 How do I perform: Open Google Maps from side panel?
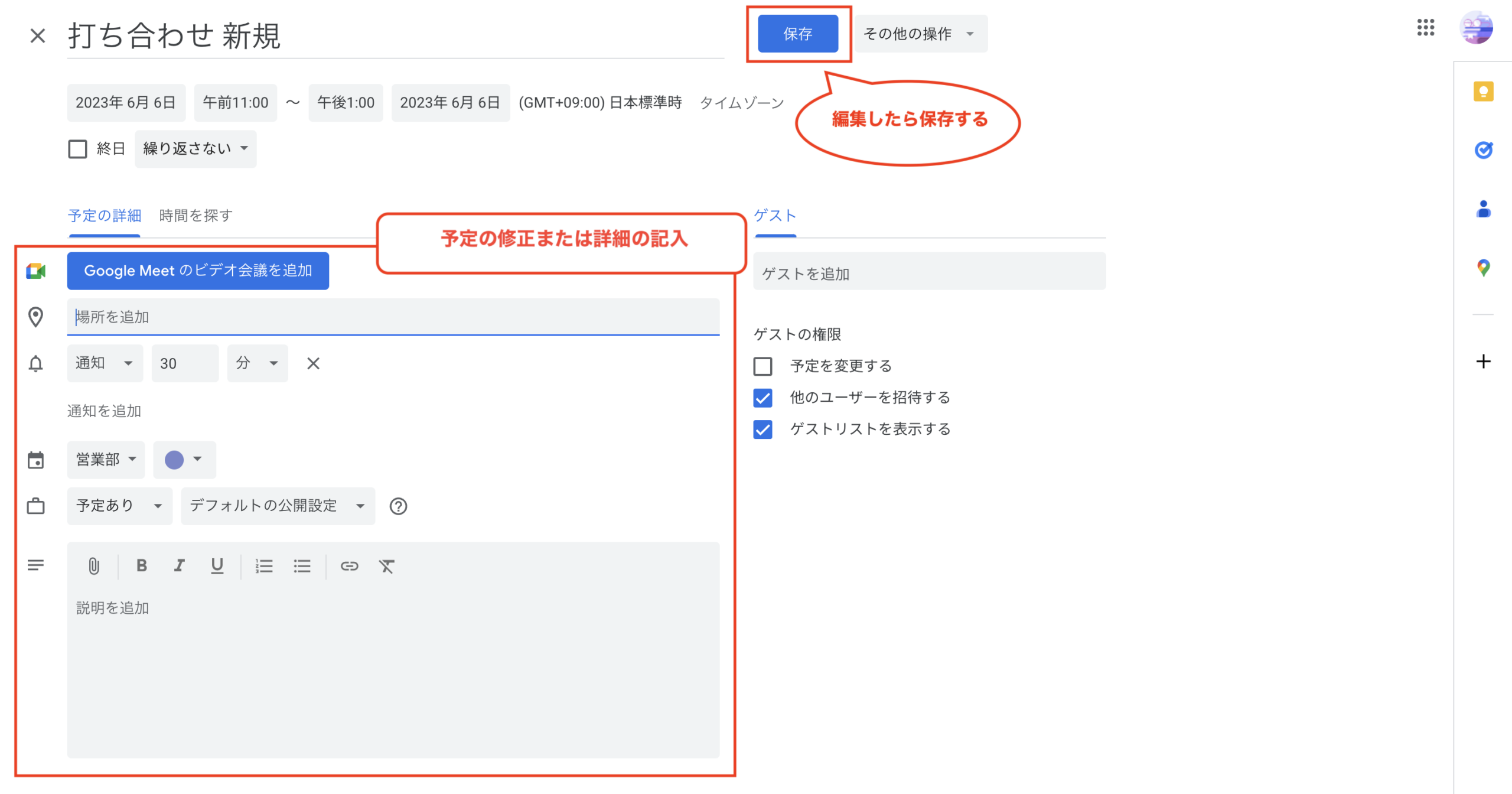coord(1483,268)
